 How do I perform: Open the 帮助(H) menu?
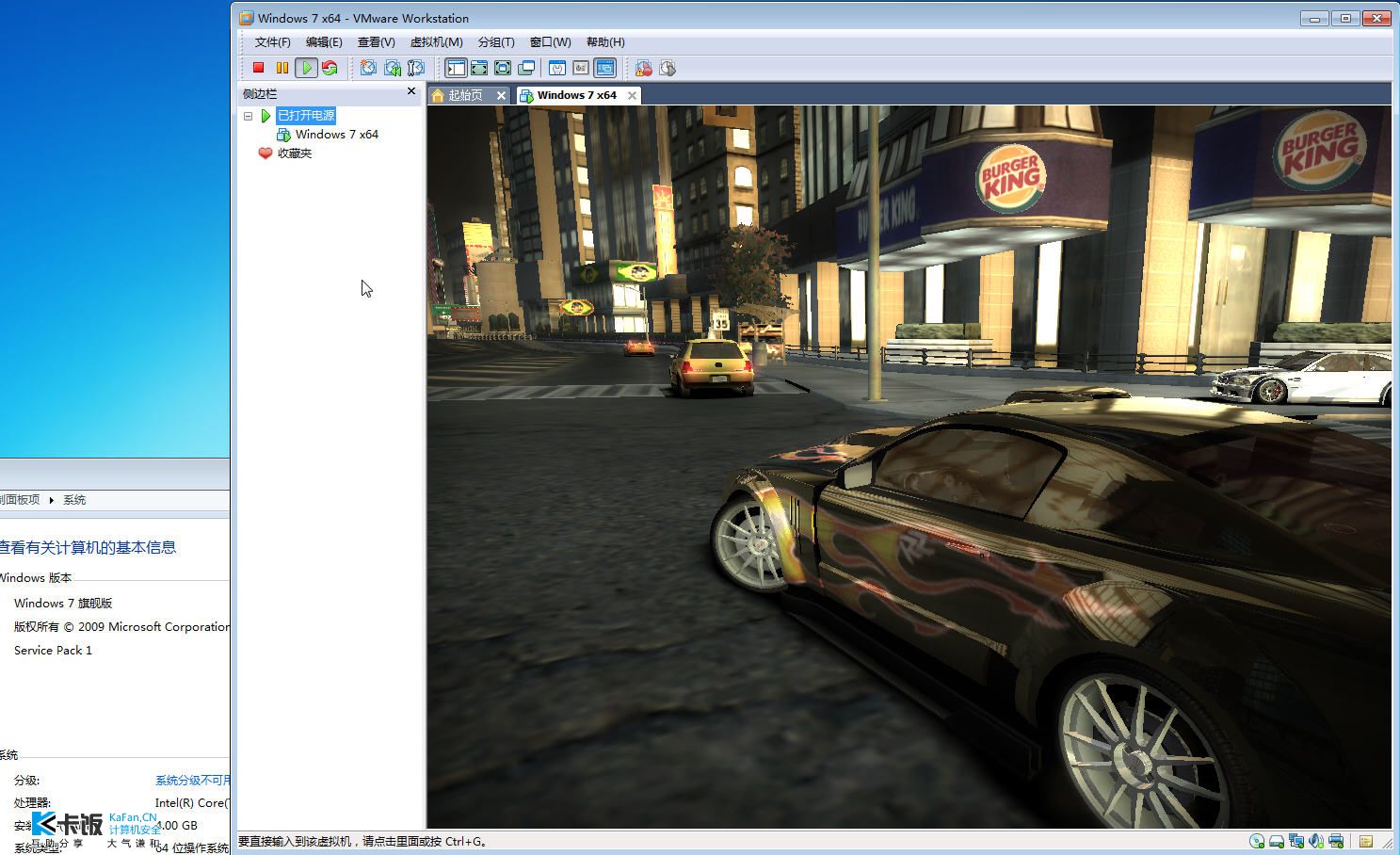(x=605, y=42)
